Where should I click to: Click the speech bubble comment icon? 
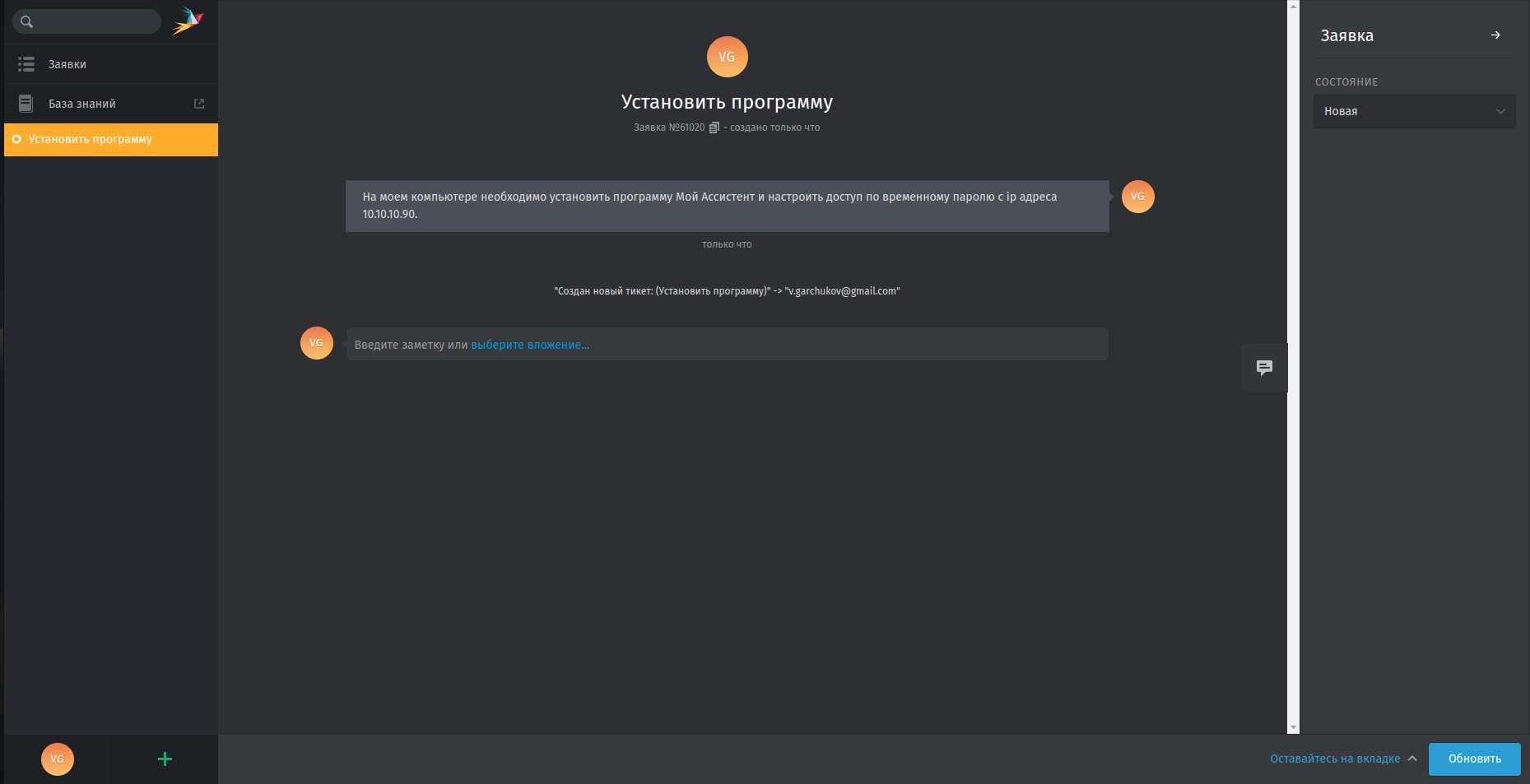click(x=1264, y=368)
